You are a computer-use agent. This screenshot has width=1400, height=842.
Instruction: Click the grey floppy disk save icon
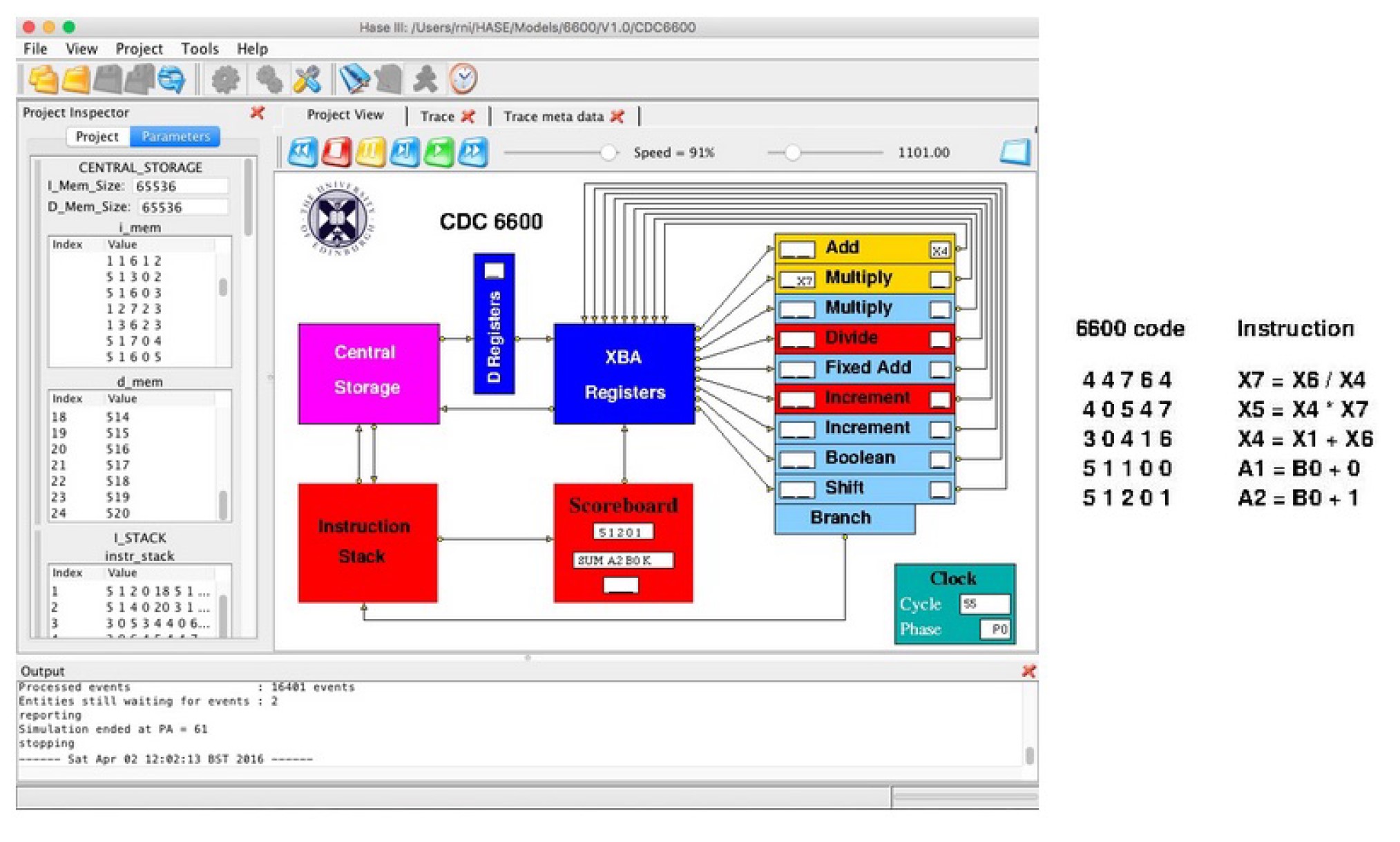(x=108, y=79)
